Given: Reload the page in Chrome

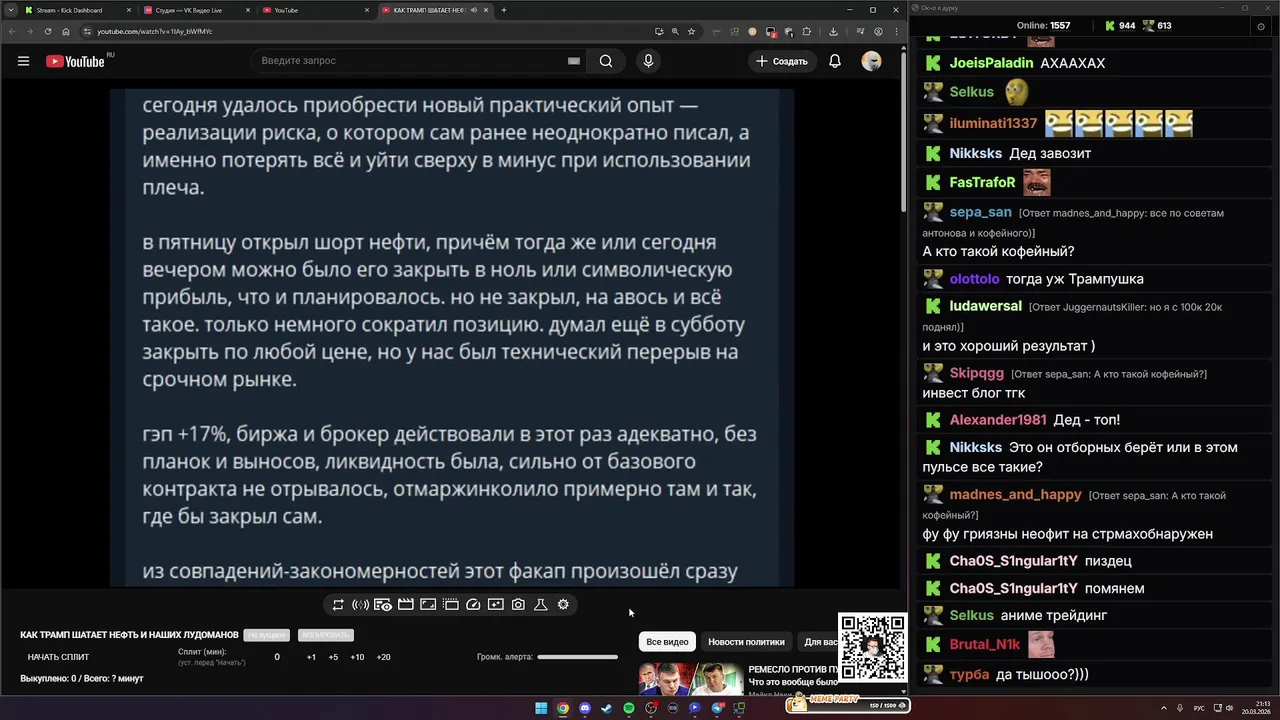Looking at the screenshot, I should point(48,31).
